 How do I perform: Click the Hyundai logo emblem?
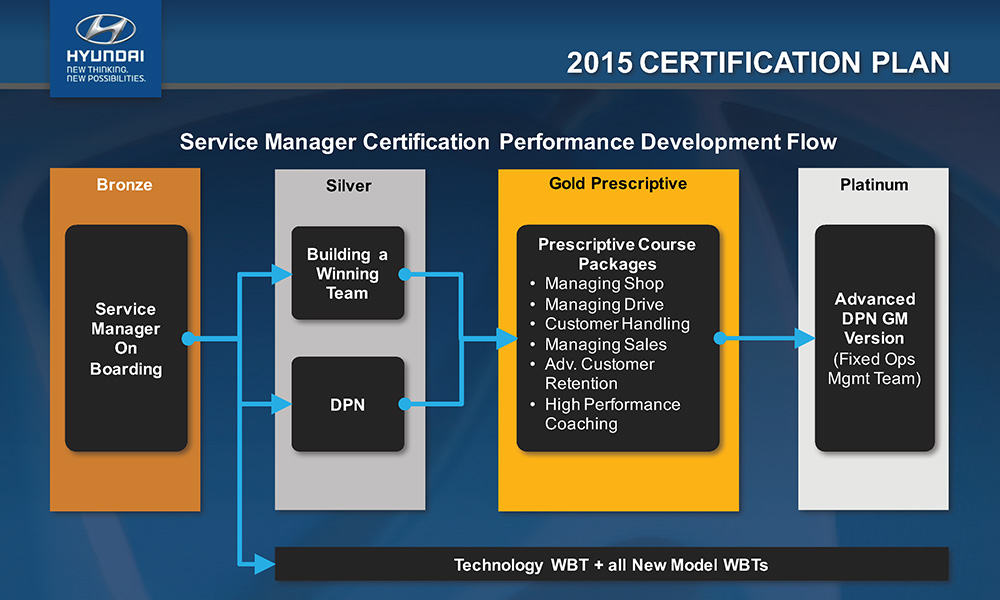104,29
